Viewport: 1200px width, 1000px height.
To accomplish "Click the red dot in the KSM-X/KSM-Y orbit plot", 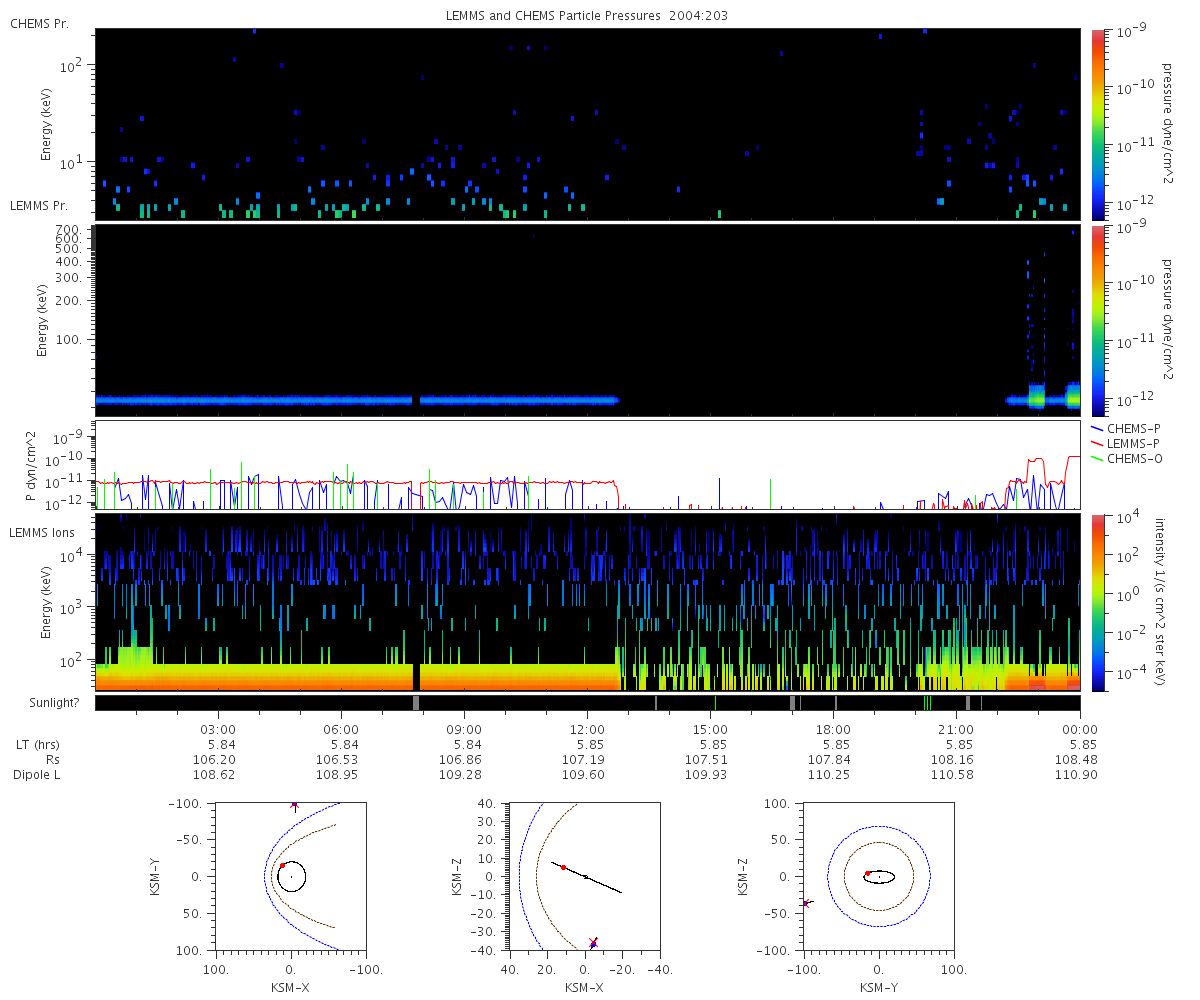I will click(282, 865).
